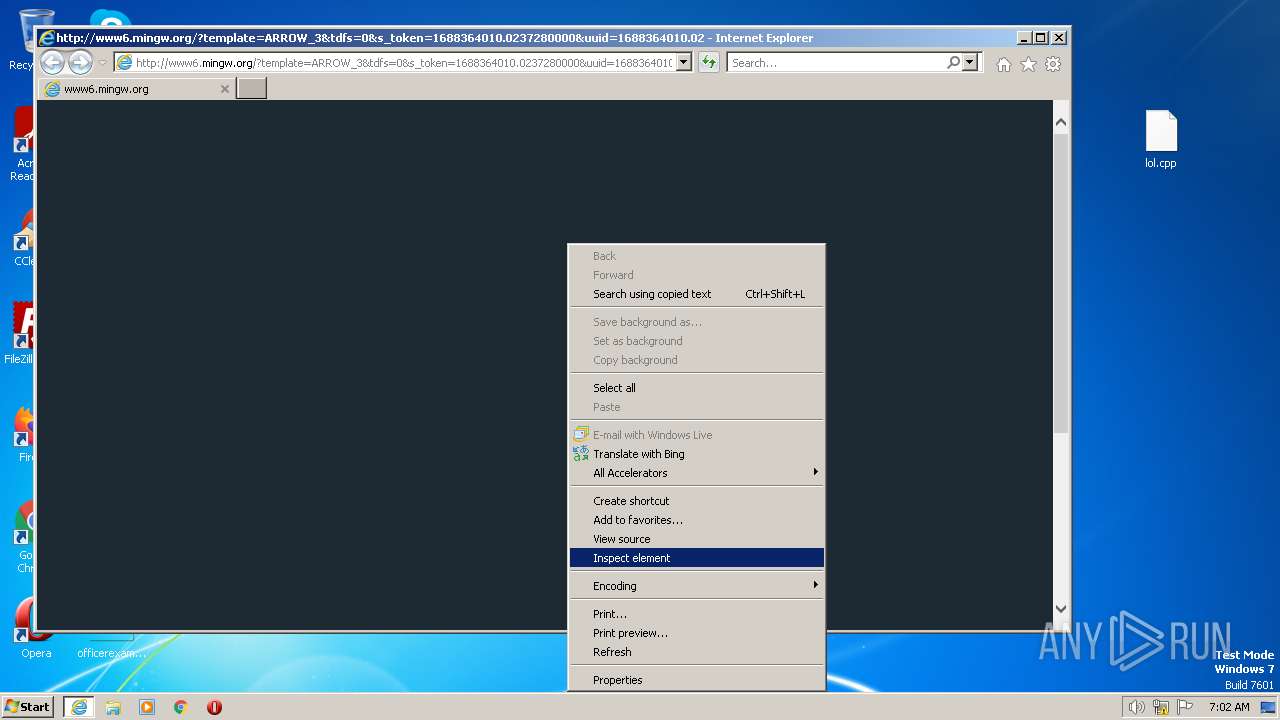Expand the address bar URL dropdown
Screen dimensions: 1280x720
[684, 62]
